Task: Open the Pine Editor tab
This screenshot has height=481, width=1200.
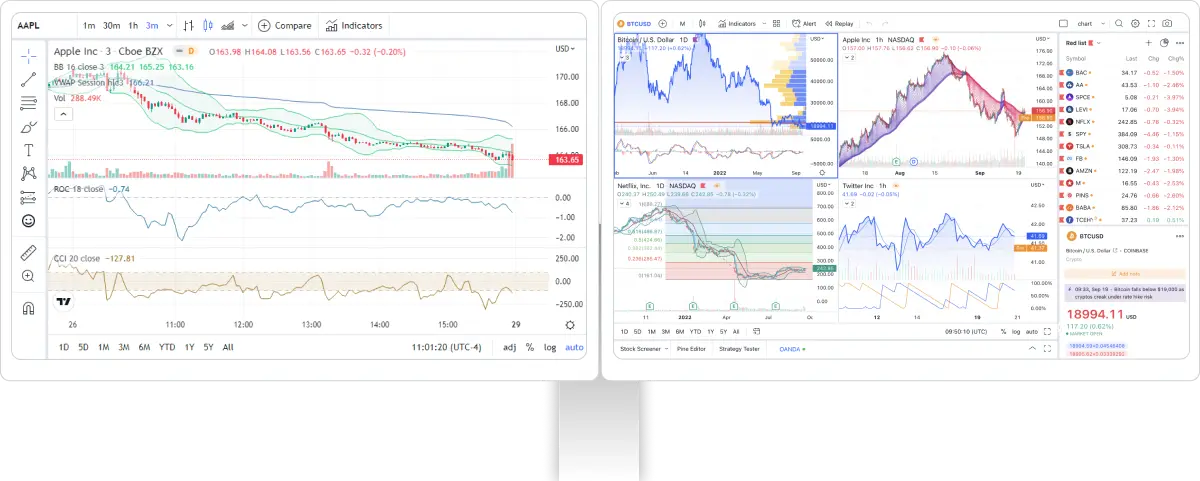Action: pyautogui.click(x=691, y=349)
